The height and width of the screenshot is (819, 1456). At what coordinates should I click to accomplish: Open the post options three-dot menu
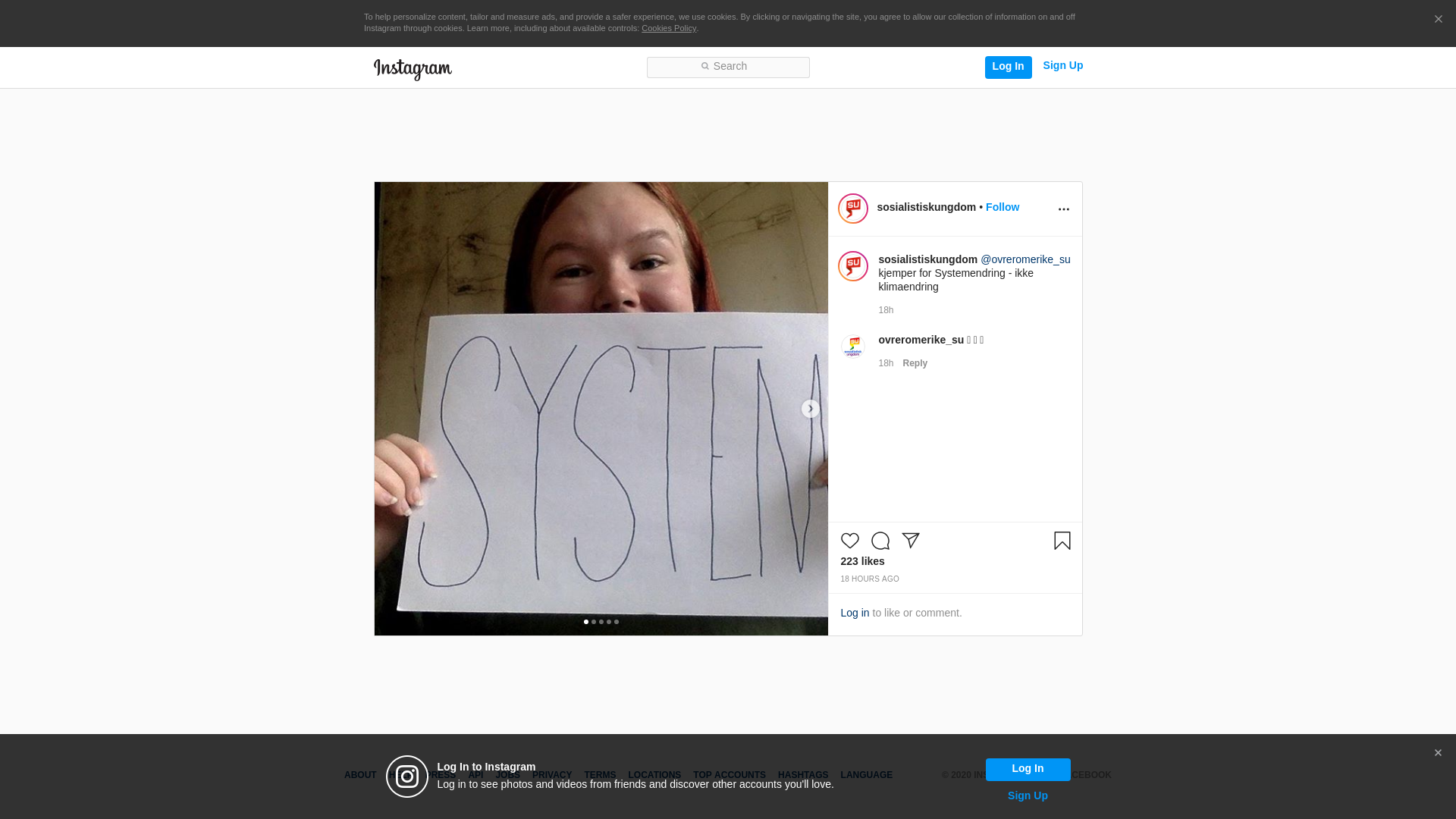point(1063,209)
